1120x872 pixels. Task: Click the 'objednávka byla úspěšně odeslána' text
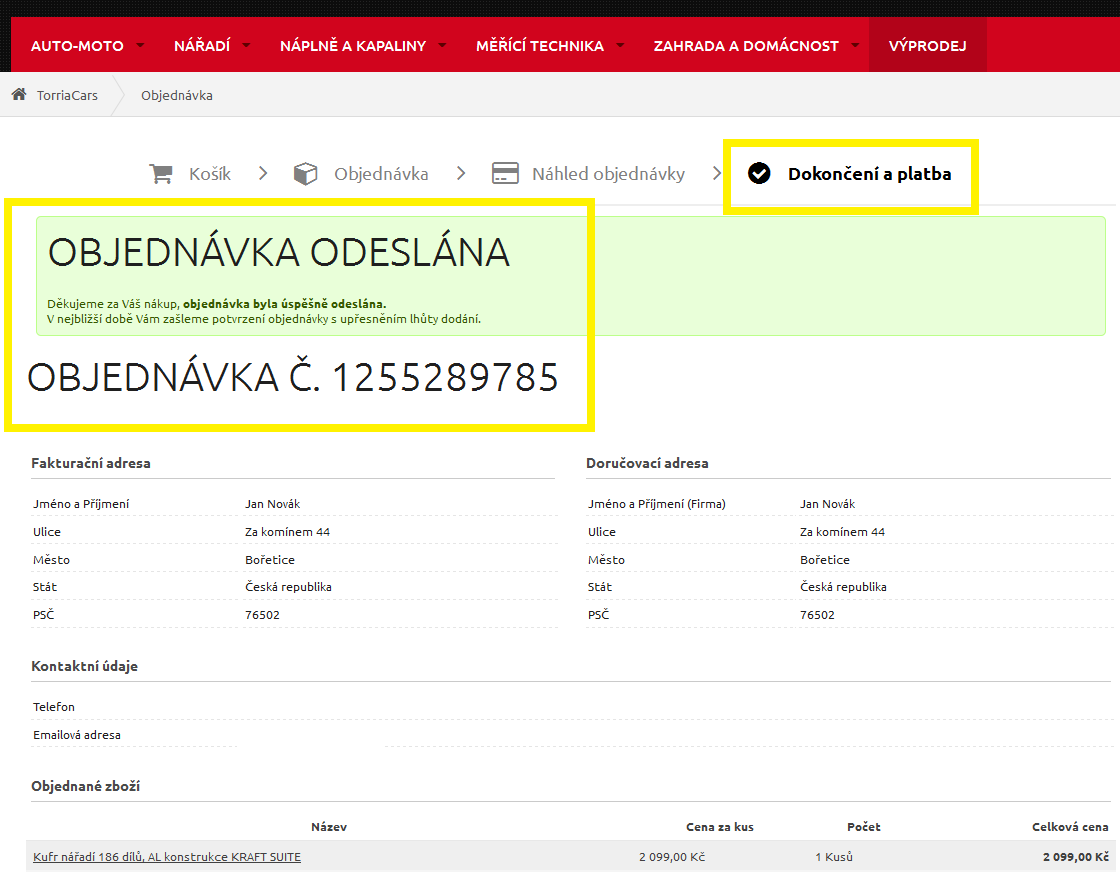pos(284,304)
